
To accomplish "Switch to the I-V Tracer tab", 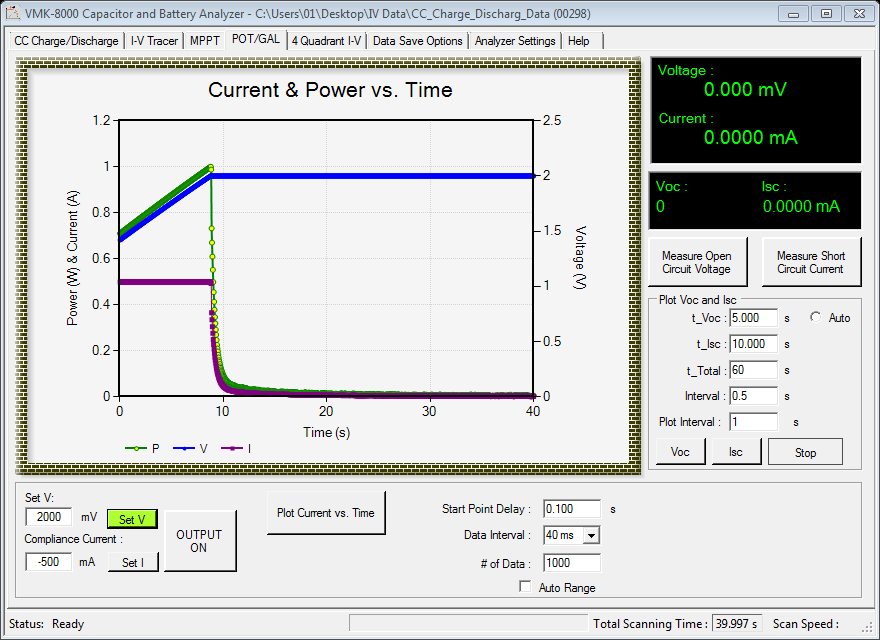I will click(154, 41).
